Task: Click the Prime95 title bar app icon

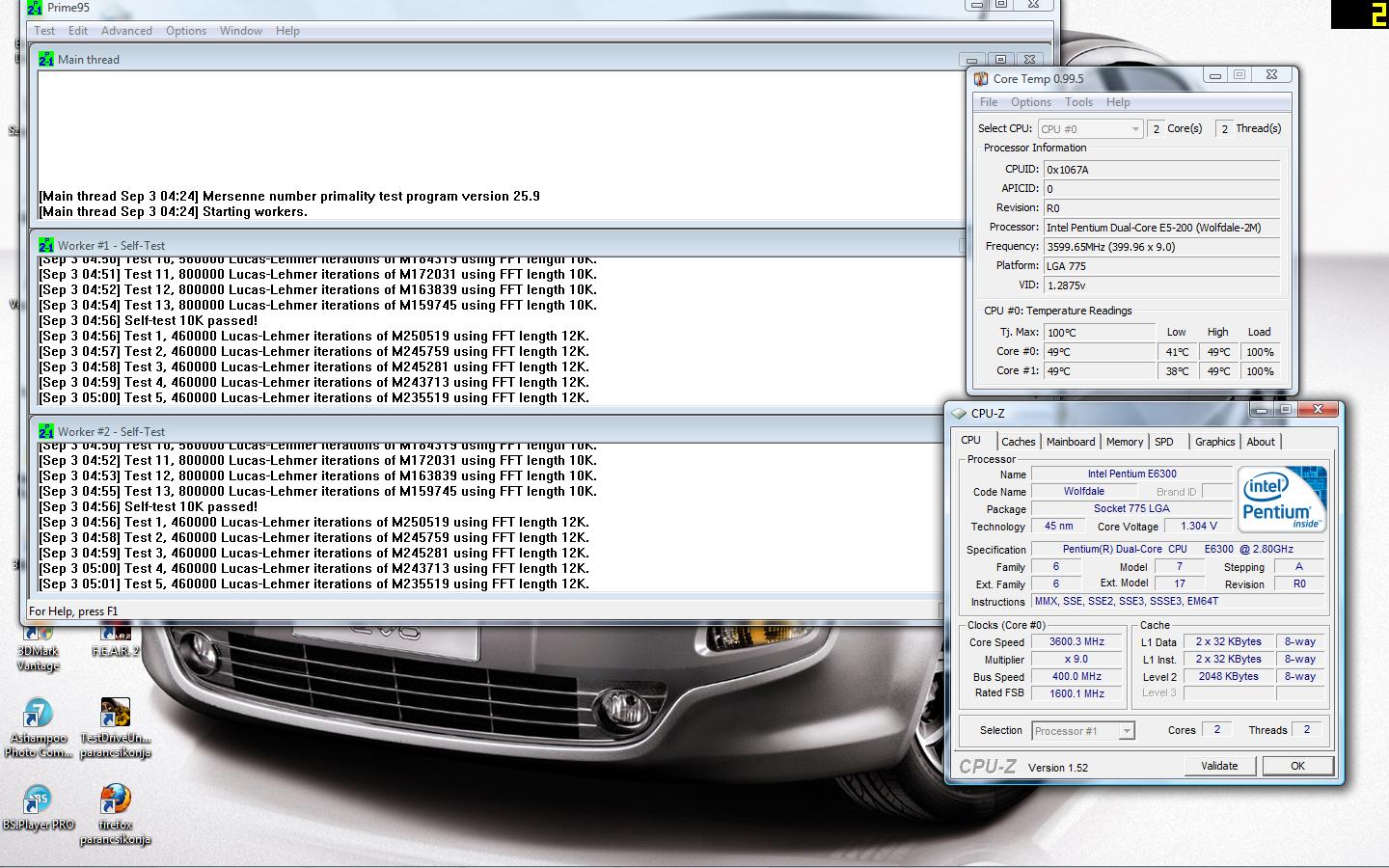Action: (36, 8)
